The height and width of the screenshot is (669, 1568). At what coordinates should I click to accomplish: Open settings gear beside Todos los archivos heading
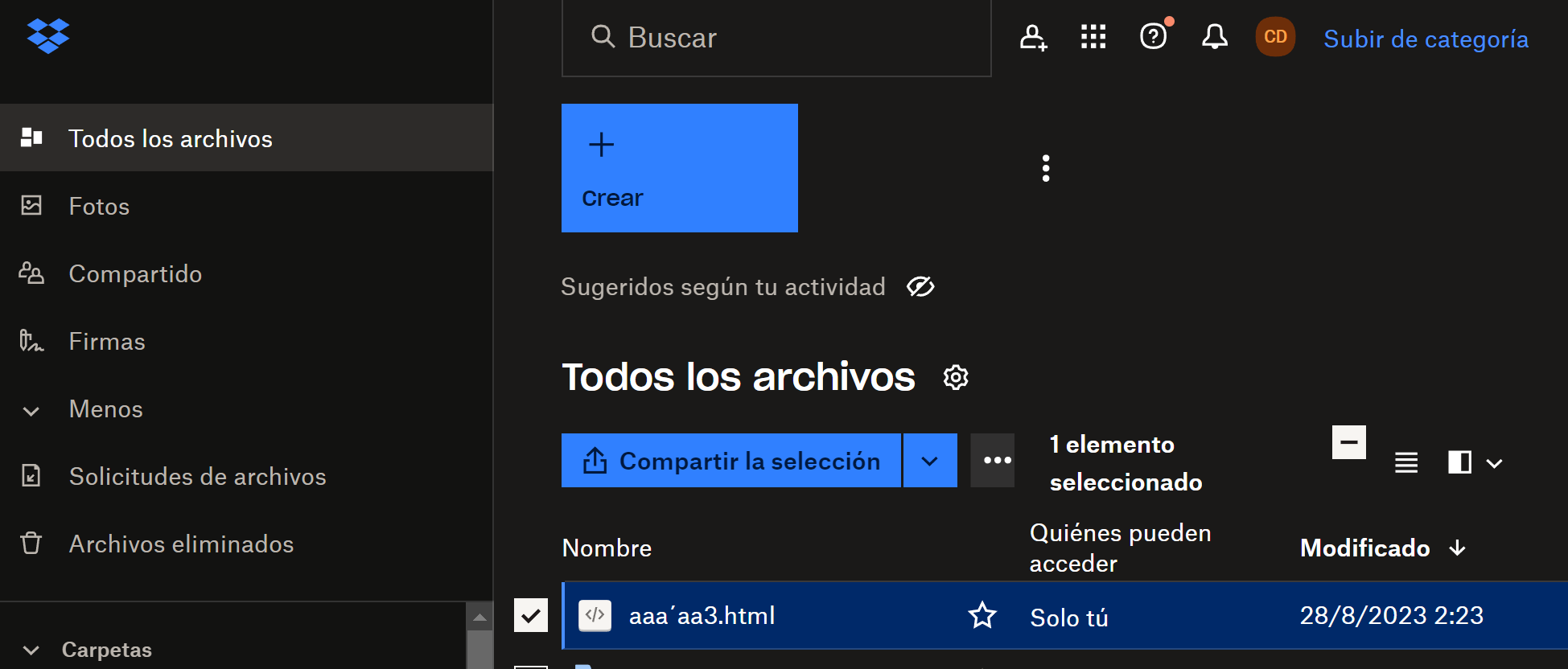pos(956,377)
